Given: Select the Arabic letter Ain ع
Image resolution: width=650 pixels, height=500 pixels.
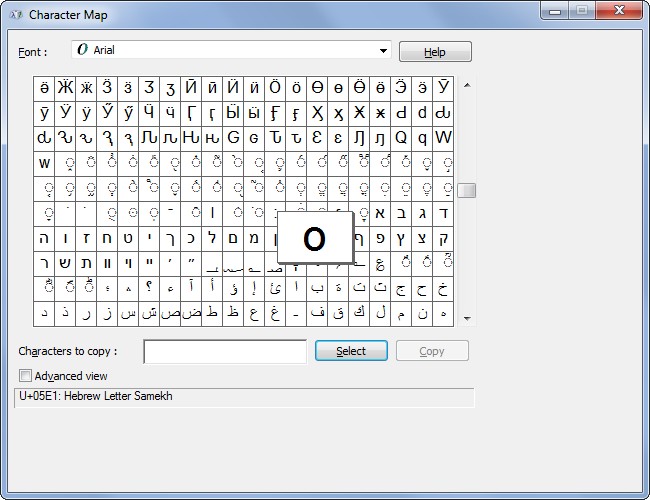Looking at the screenshot, I should 254,313.
